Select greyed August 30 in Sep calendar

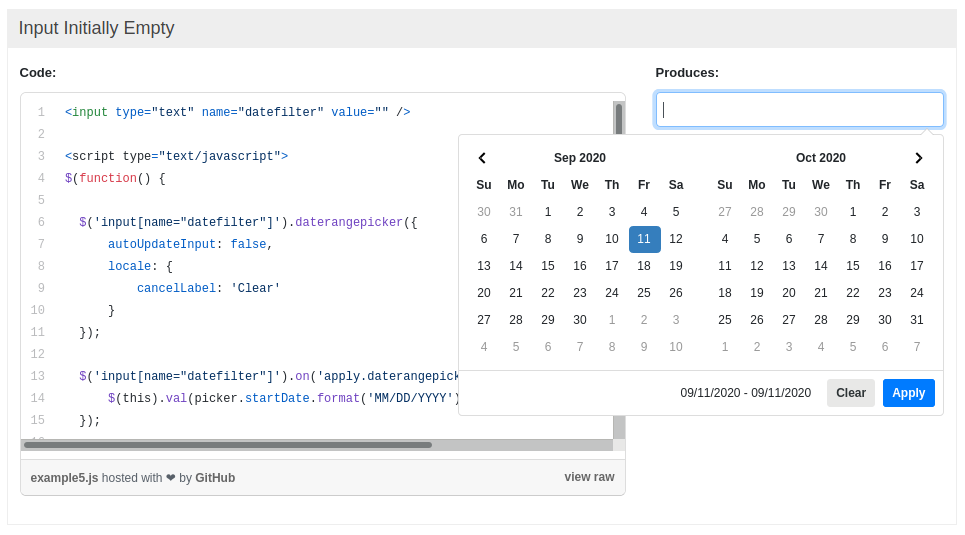[484, 212]
